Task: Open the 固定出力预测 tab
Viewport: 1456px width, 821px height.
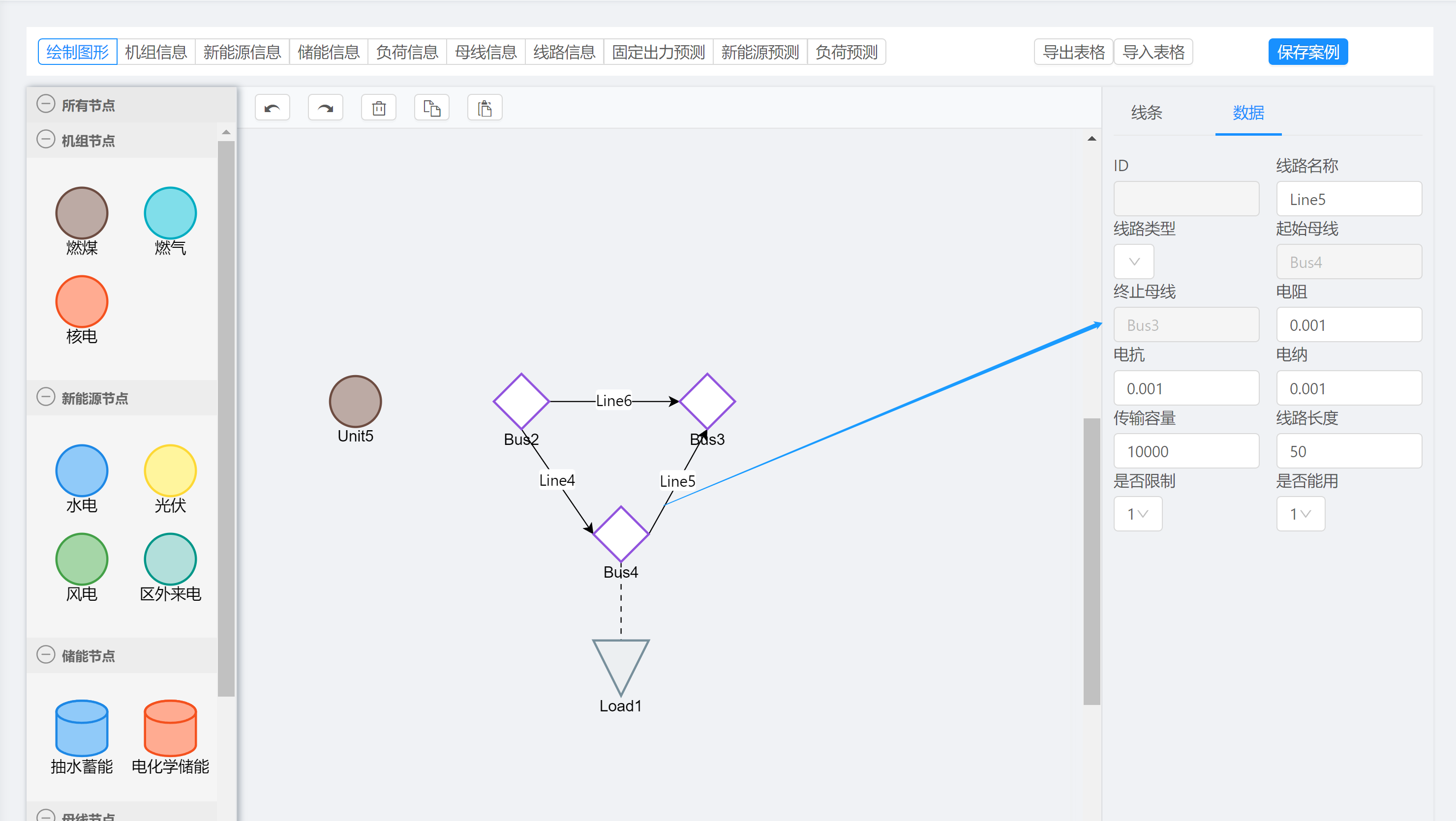Action: 659,52
